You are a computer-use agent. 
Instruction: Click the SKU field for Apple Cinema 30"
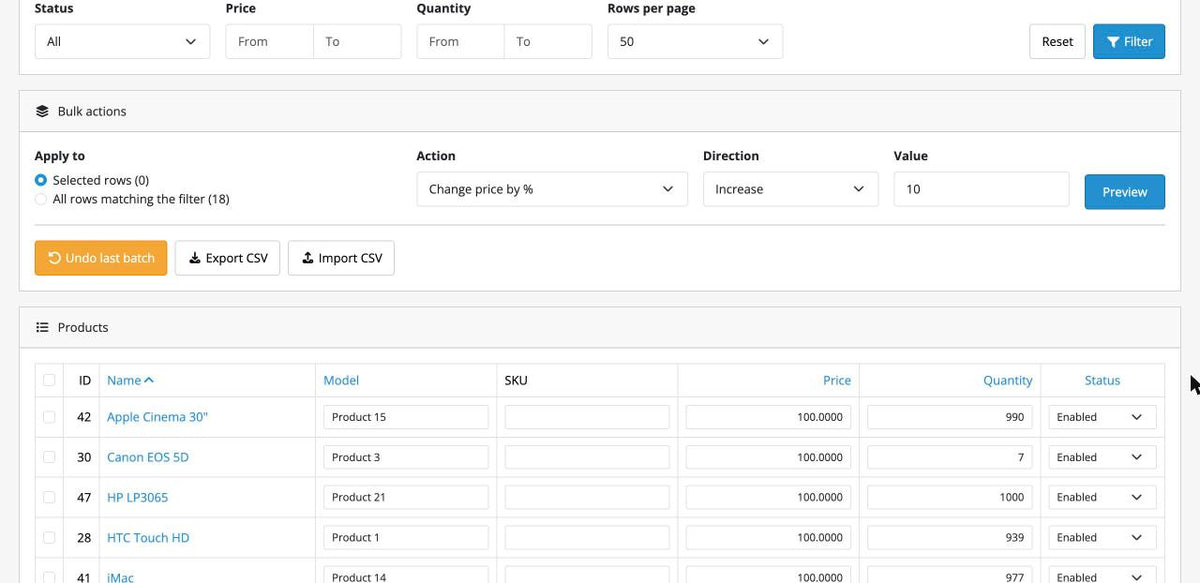[x=587, y=417]
